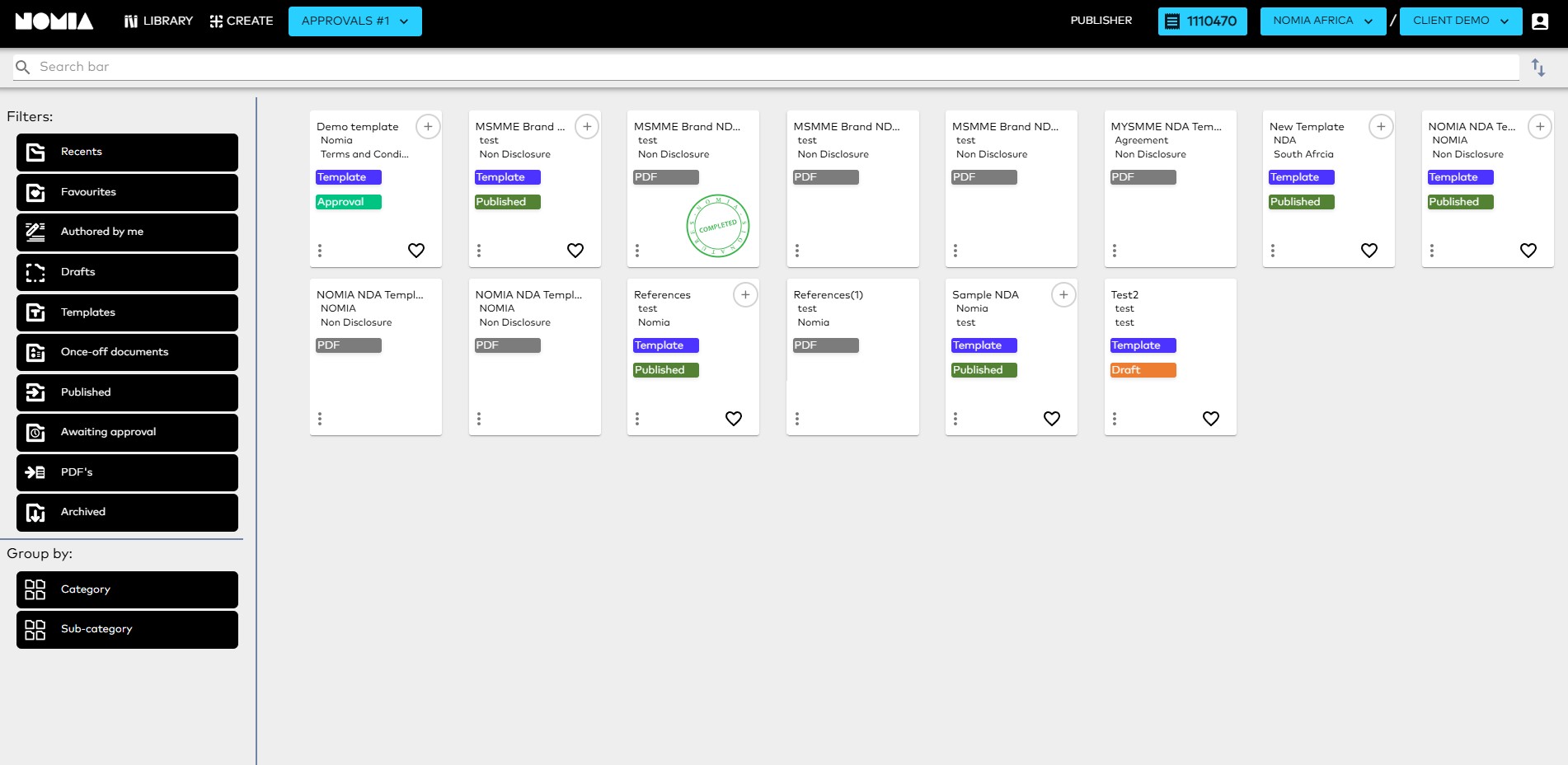Click the sort order arrows icon
Screen dimensions: 1568x765
pyautogui.click(x=1538, y=68)
